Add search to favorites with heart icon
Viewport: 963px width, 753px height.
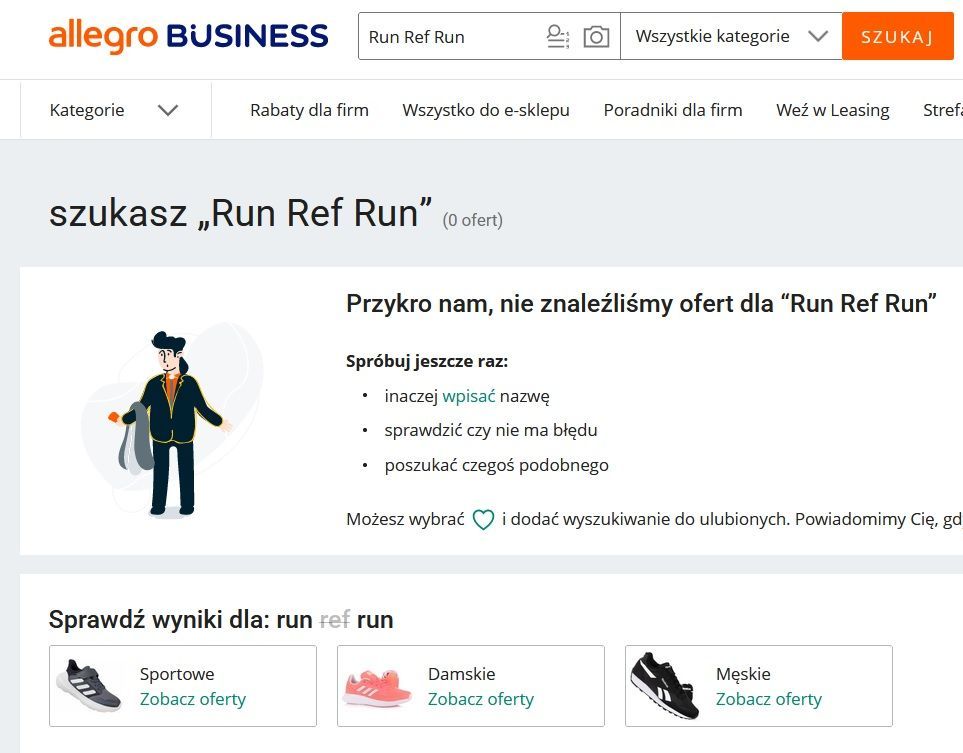483,520
